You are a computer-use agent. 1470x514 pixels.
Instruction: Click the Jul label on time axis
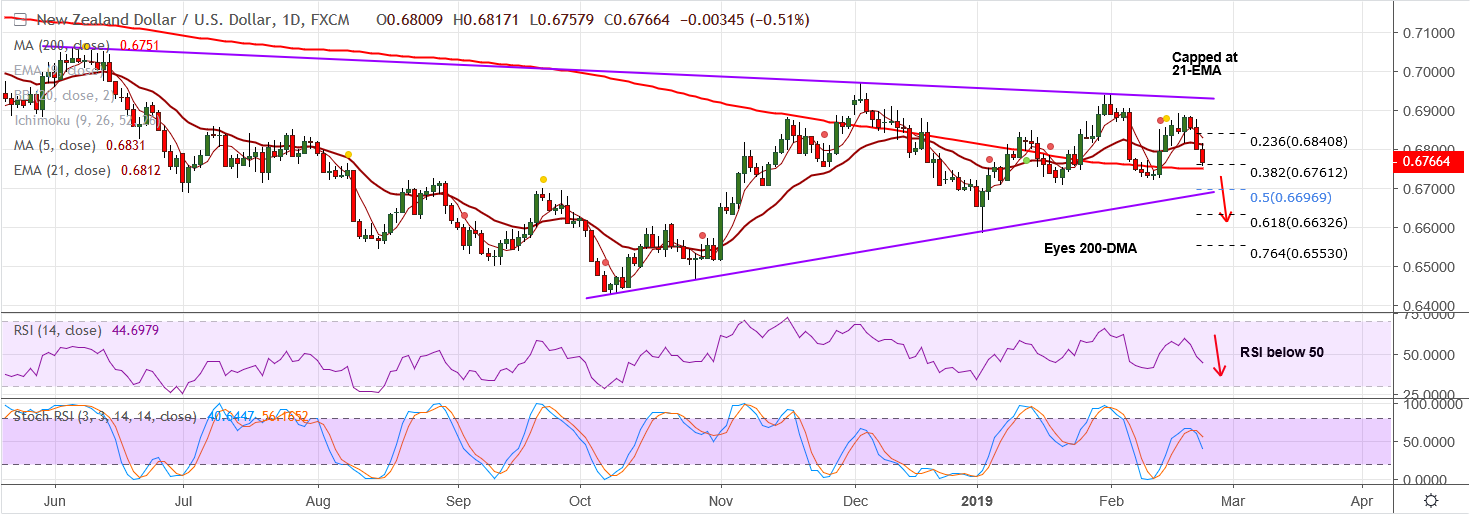point(184,499)
